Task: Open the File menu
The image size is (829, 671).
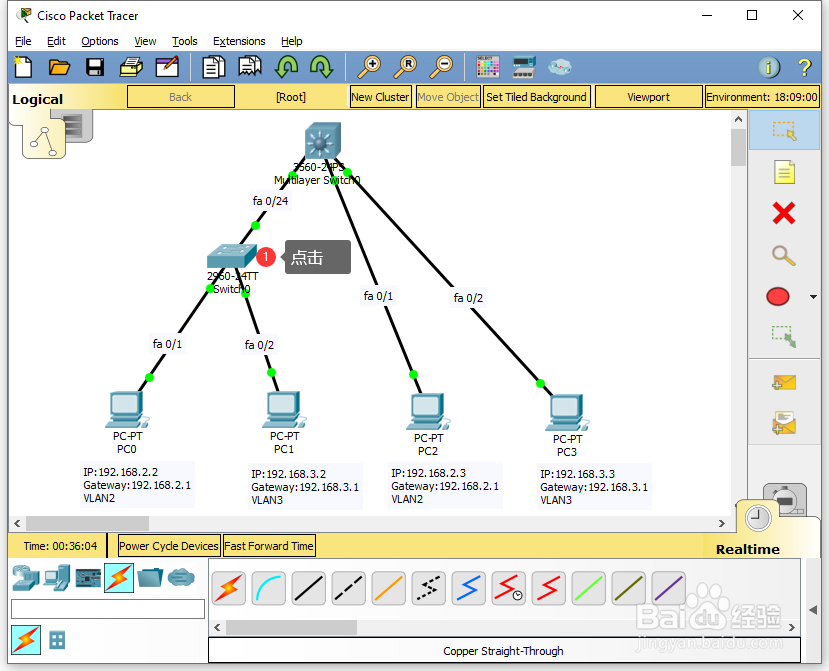Action: (x=23, y=41)
